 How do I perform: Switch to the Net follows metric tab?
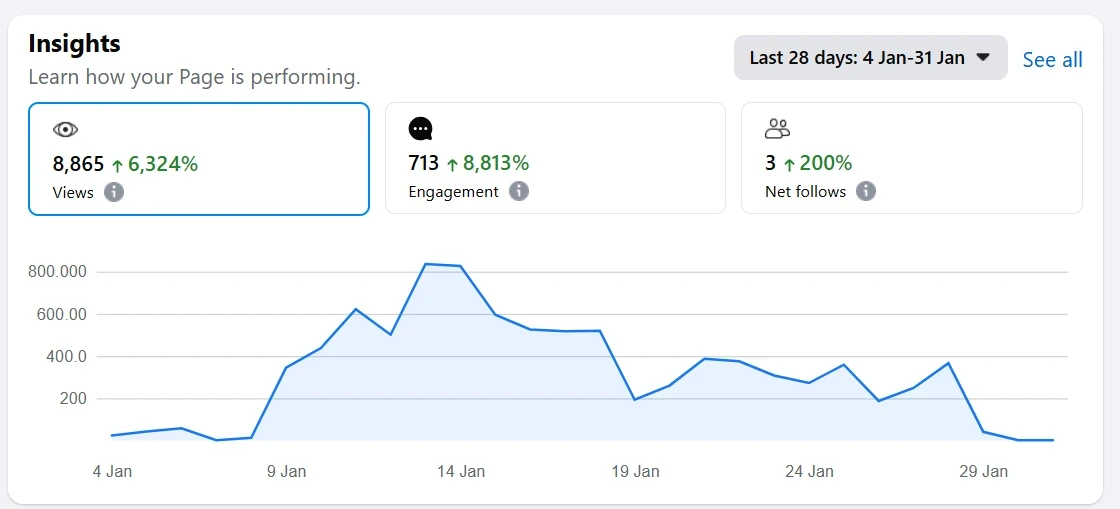click(x=911, y=158)
